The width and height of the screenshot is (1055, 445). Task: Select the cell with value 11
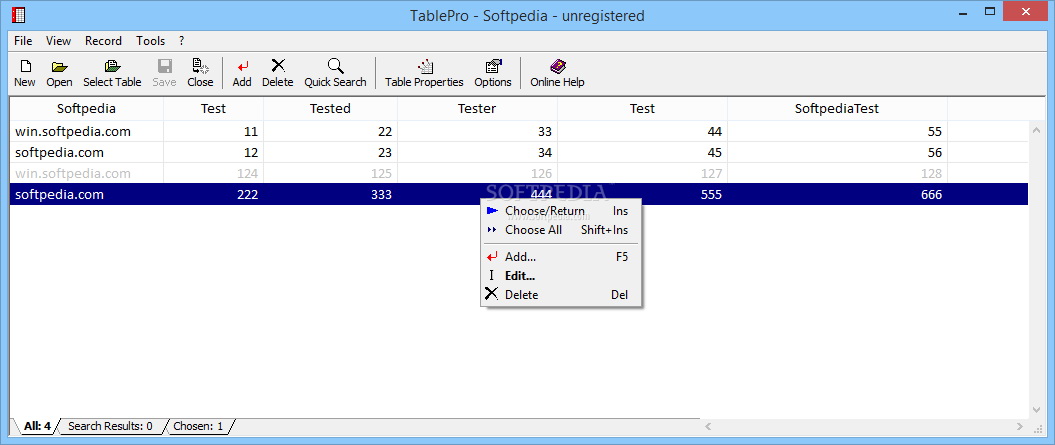tap(213, 131)
